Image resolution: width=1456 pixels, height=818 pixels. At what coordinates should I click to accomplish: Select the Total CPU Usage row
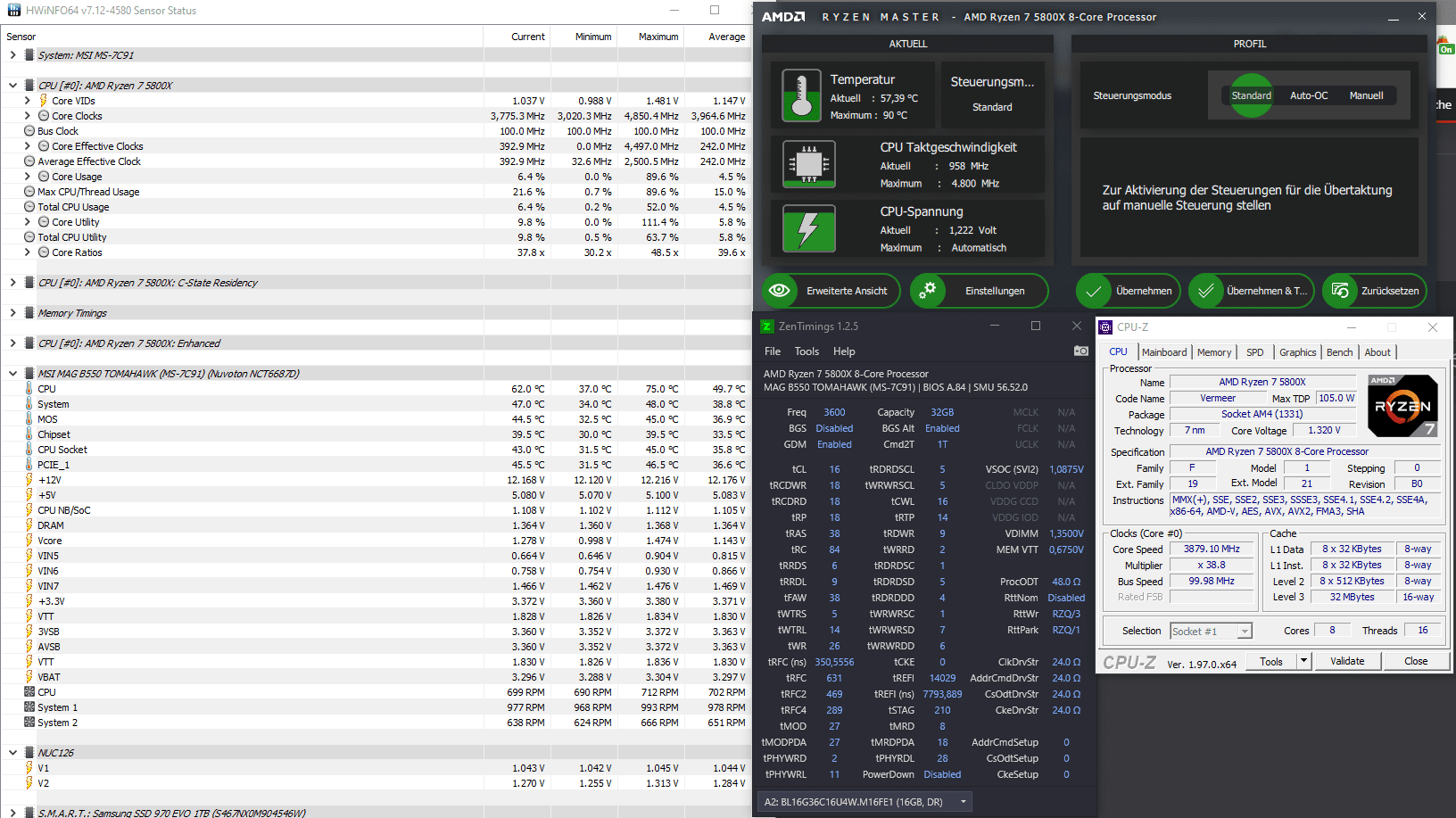point(376,207)
